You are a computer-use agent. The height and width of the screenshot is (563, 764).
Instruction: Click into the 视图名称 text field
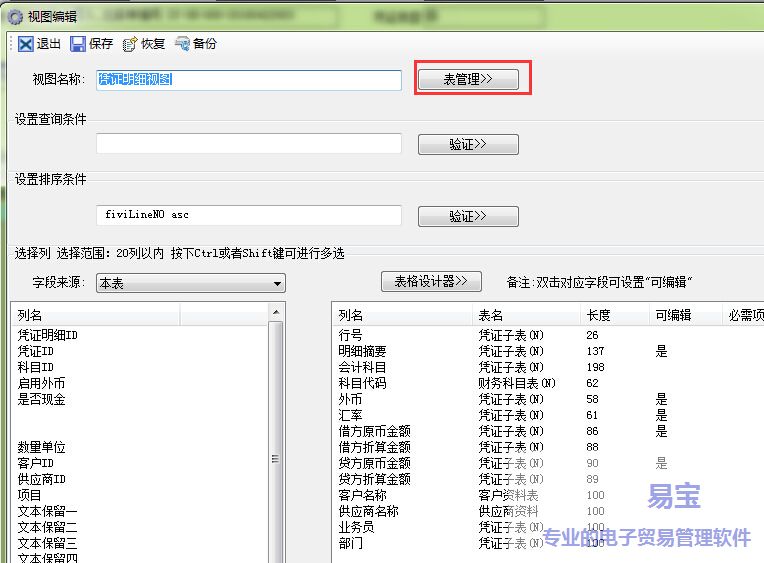tap(248, 80)
